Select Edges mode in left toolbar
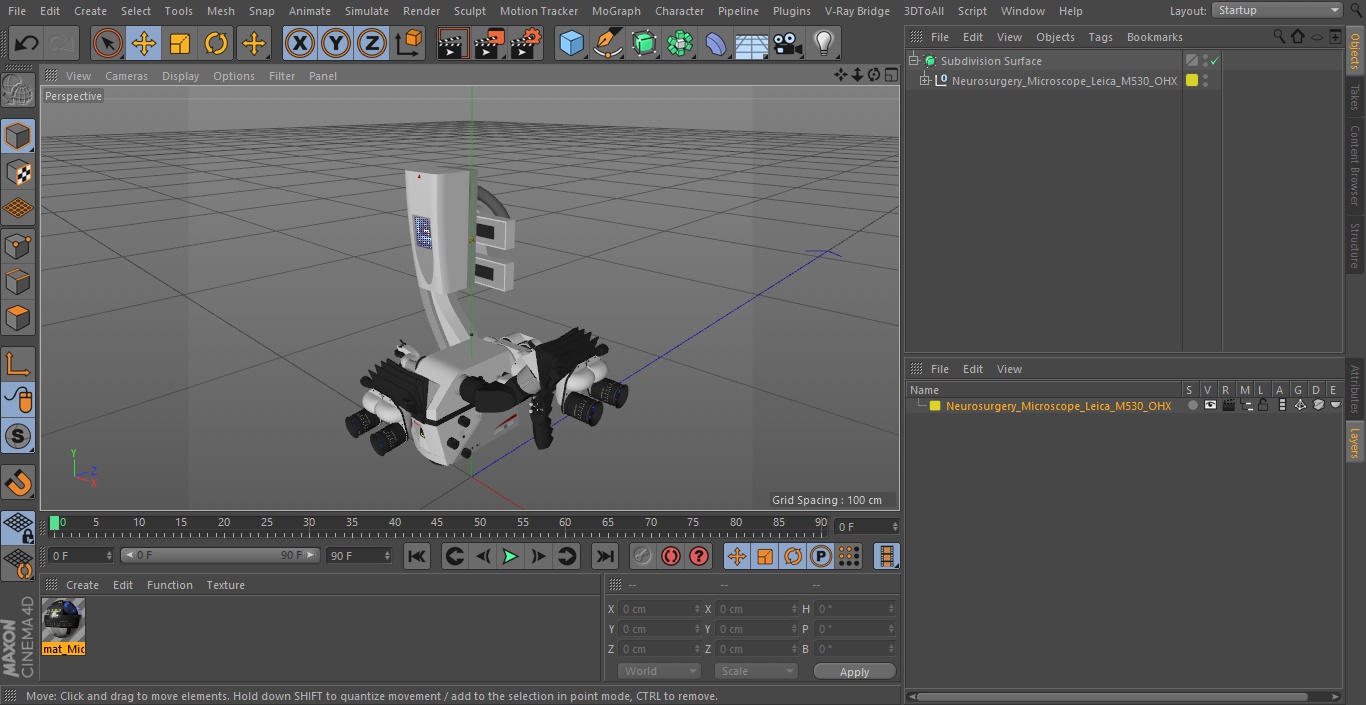The image size is (1366, 705). click(x=18, y=281)
